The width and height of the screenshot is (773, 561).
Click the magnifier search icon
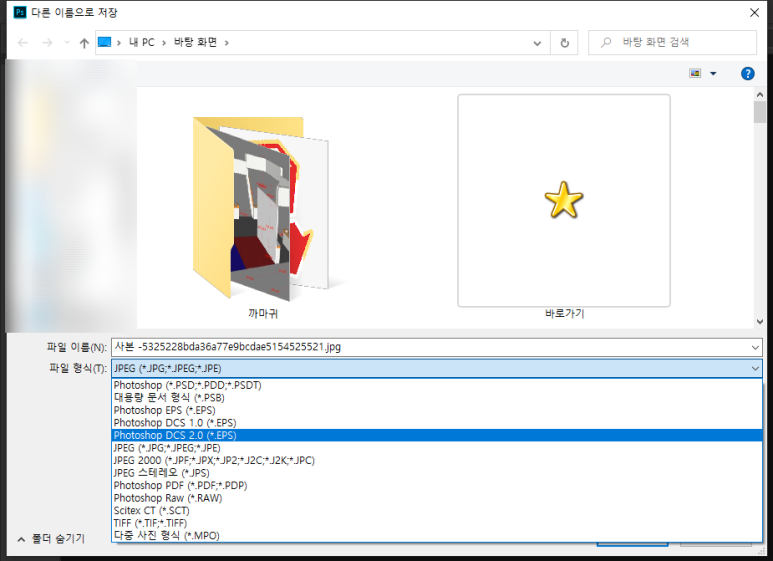(606, 42)
